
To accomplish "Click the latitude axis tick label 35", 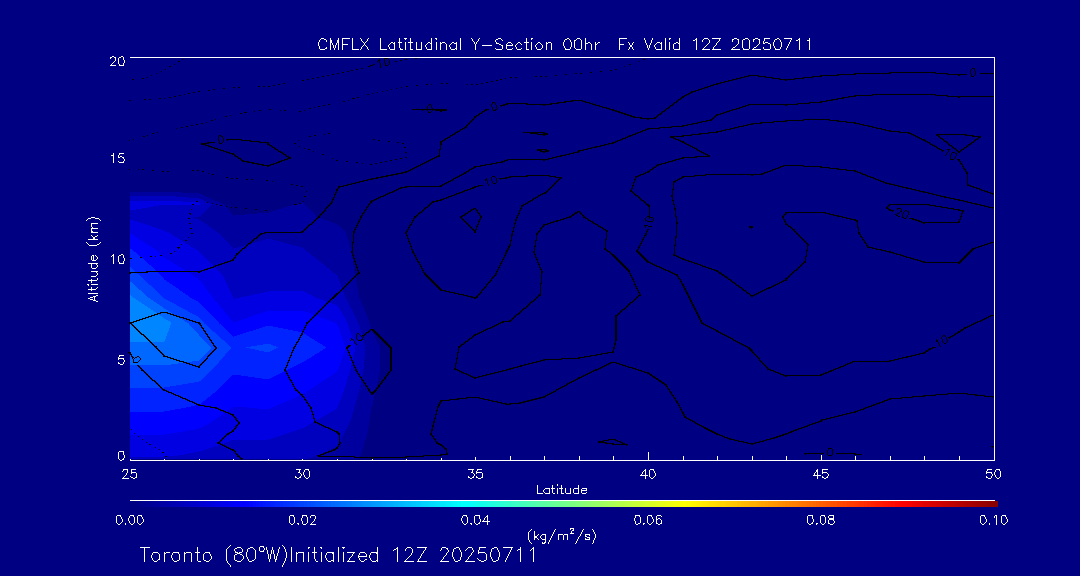I will point(476,474).
